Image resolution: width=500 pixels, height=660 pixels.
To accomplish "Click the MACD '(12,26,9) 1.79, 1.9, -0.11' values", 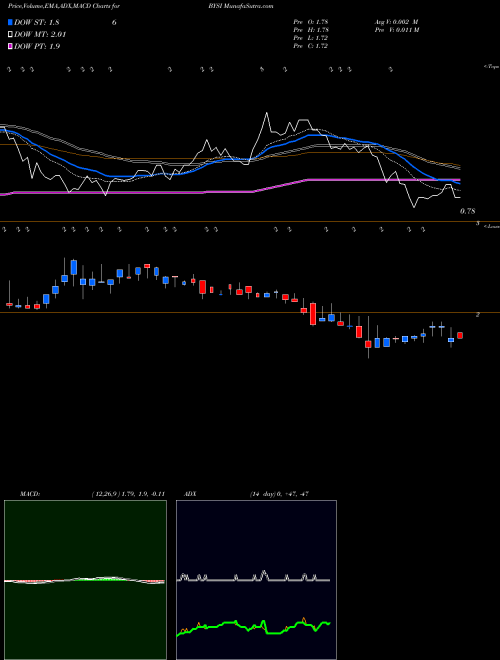I will point(128,494).
